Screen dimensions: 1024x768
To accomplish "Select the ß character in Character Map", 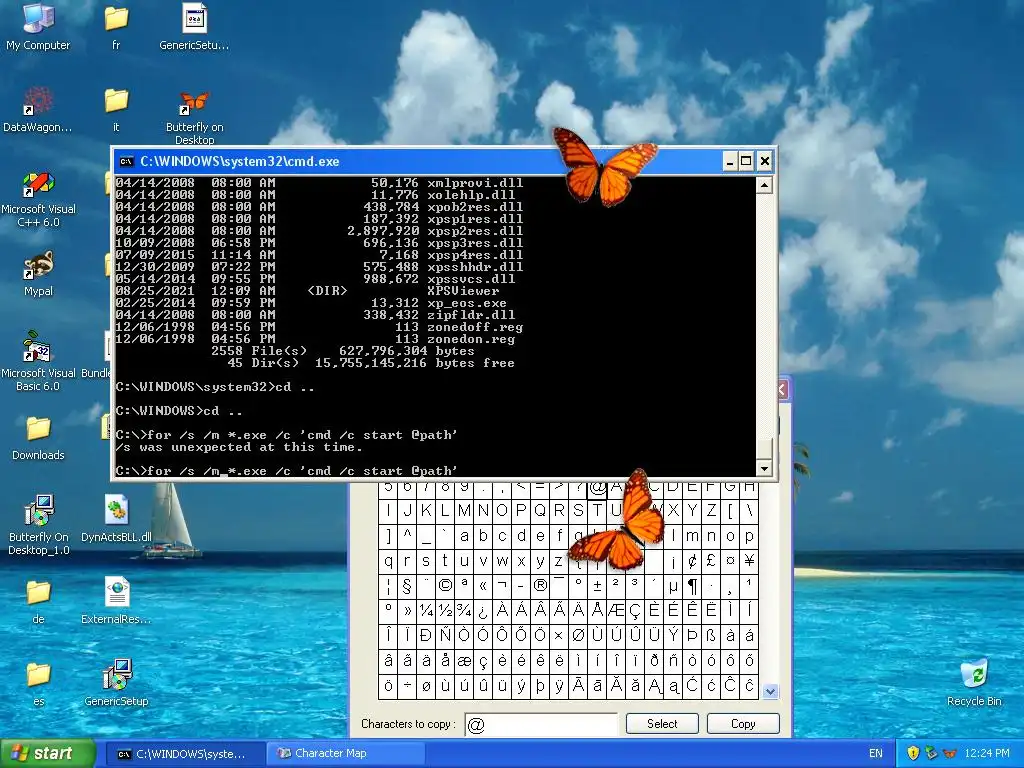I will (x=711, y=635).
